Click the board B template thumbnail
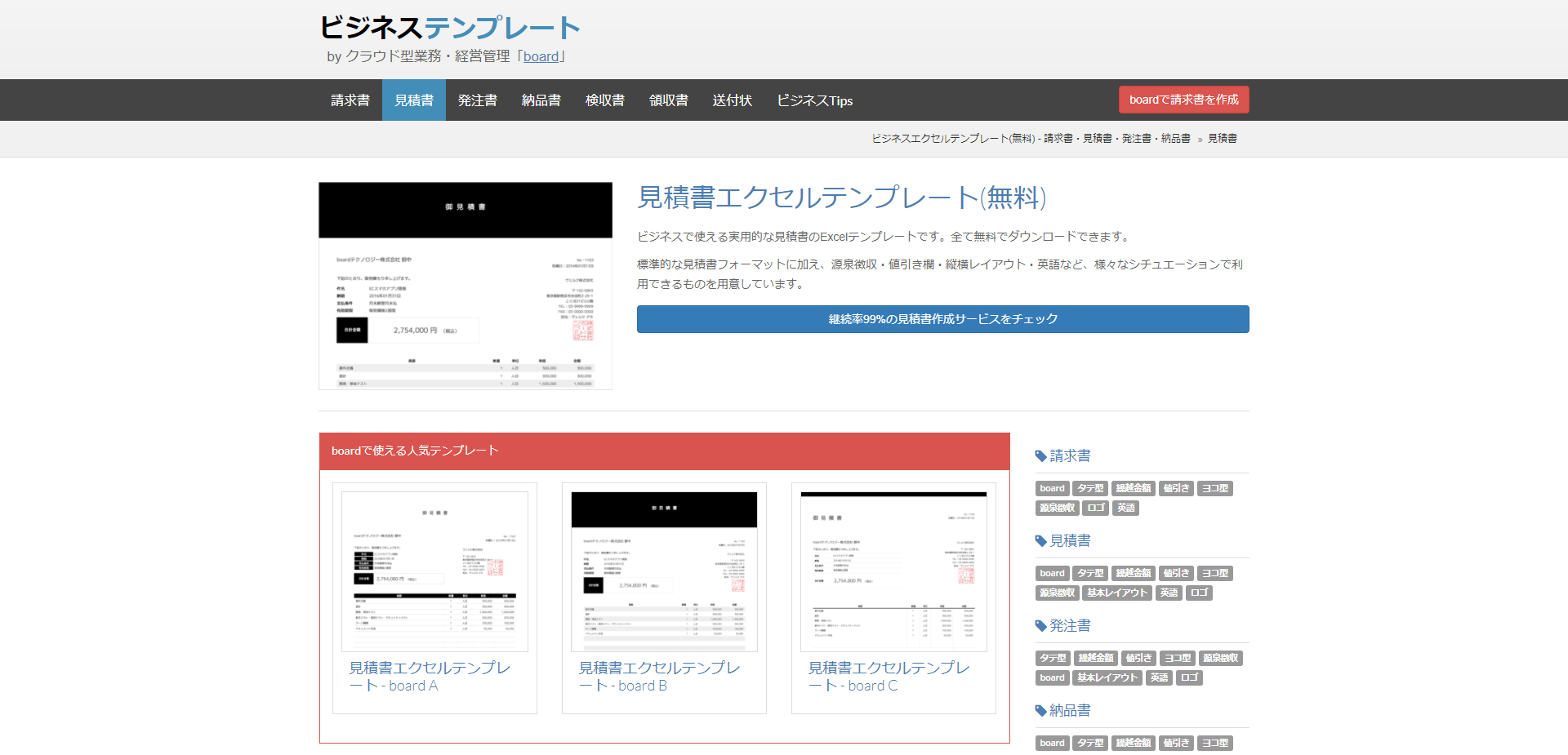The height and width of the screenshot is (755, 1568). tap(664, 570)
